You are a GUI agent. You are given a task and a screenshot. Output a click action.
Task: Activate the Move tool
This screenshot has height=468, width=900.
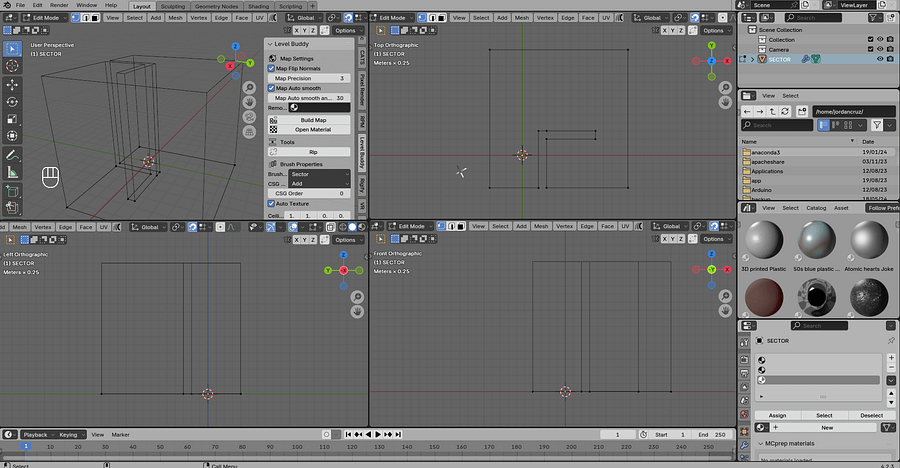[x=12, y=85]
